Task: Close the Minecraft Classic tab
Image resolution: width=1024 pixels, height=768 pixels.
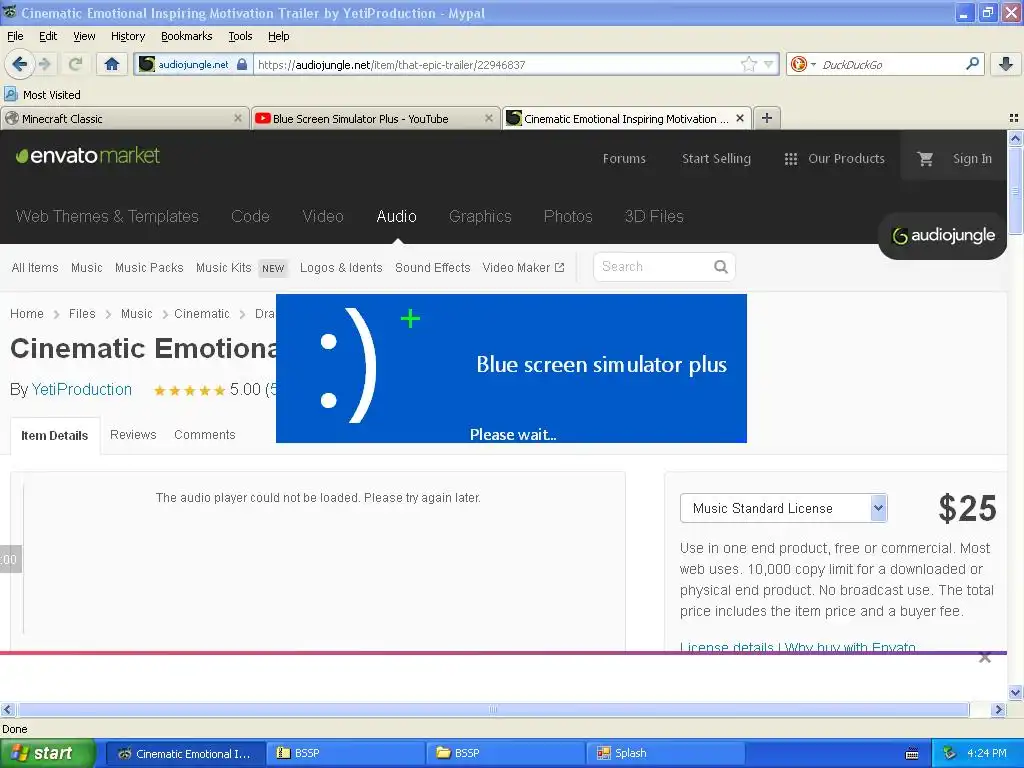Action: [x=238, y=118]
